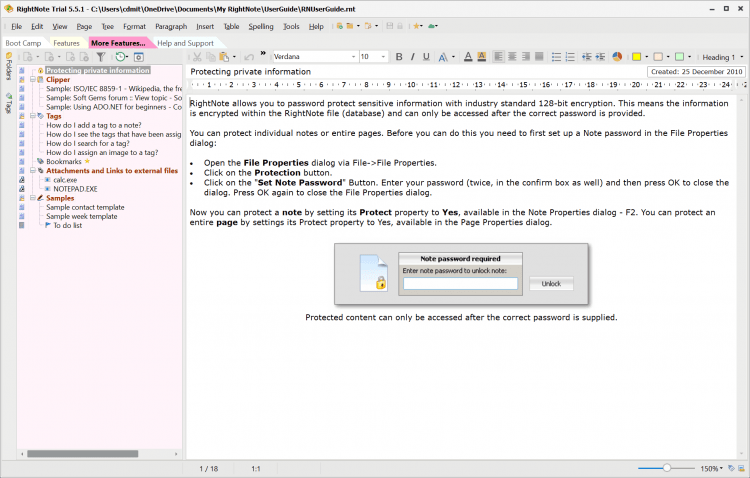Increase paragraph indent
The height and width of the screenshot is (478, 750).
[x=600, y=57]
